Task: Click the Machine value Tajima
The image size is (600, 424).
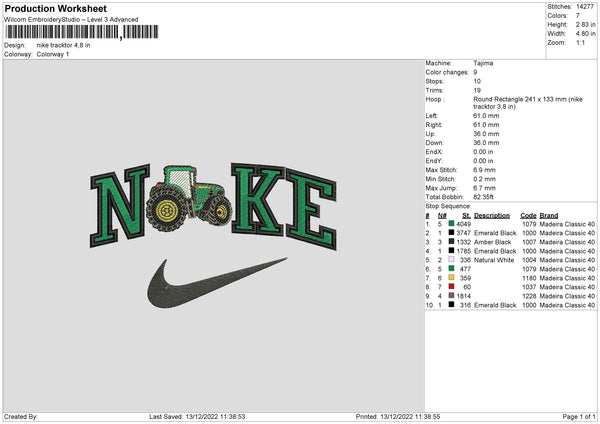Action: pyautogui.click(x=483, y=63)
